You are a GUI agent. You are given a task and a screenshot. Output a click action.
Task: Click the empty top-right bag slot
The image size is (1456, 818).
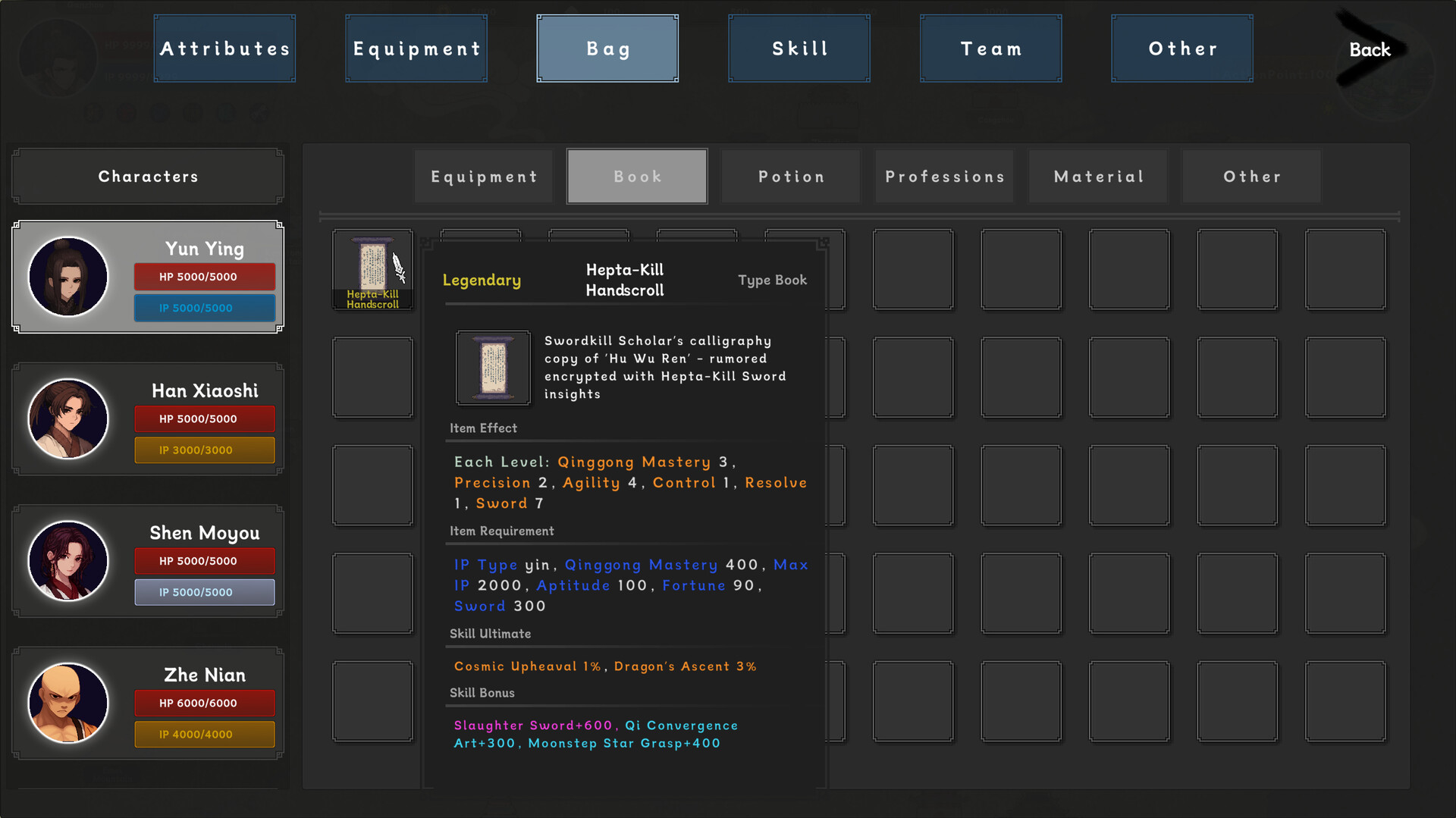tap(1345, 270)
